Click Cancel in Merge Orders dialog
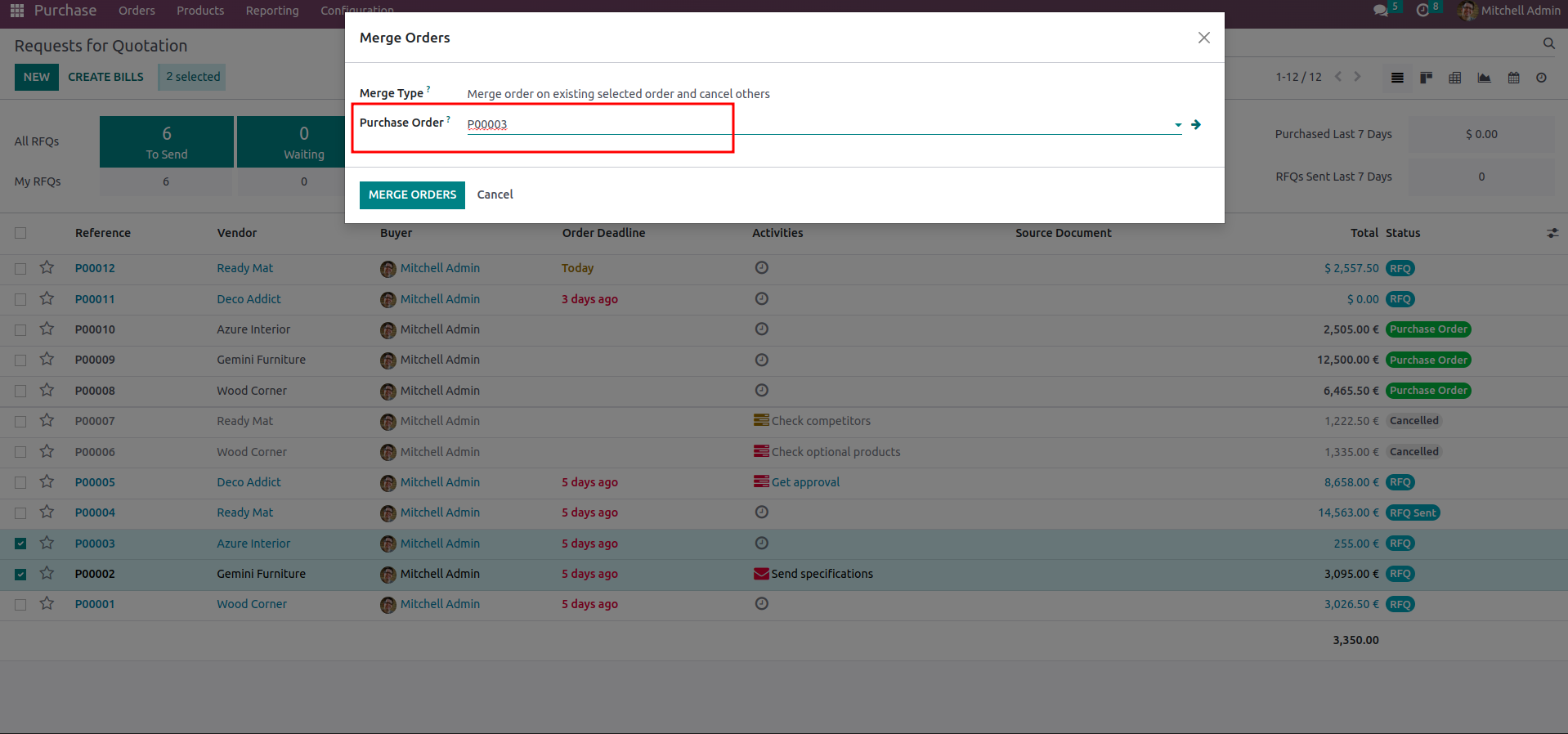The height and width of the screenshot is (734, 1568). tap(495, 195)
